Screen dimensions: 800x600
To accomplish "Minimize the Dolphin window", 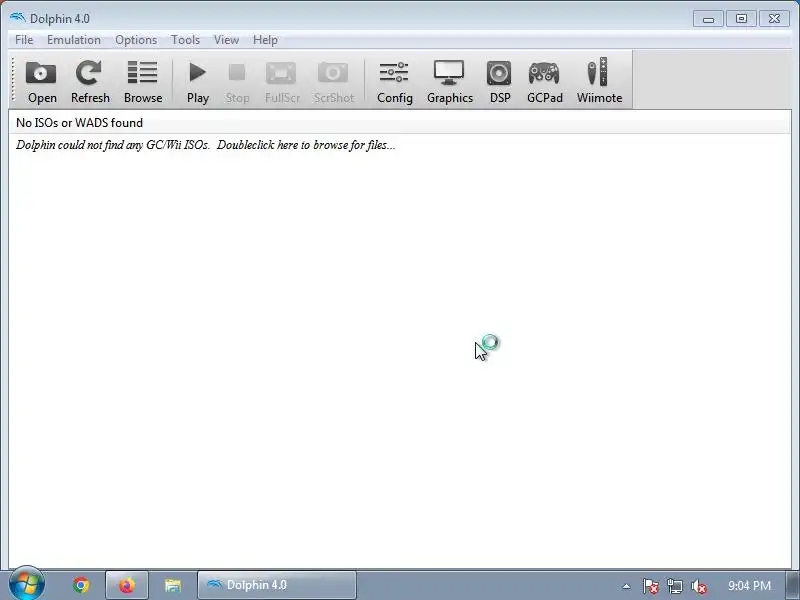I will point(708,19).
